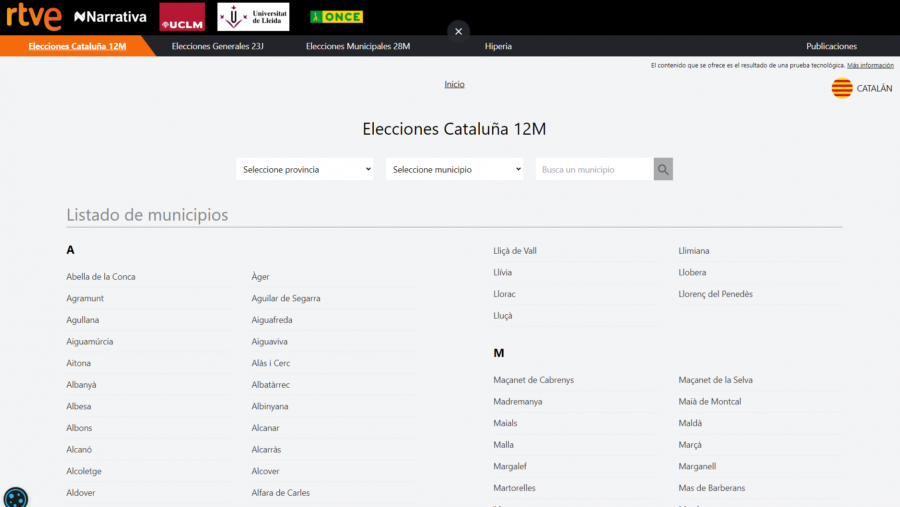Click the Universitat de Lleida logo
The image size is (900, 507).
pos(253,17)
